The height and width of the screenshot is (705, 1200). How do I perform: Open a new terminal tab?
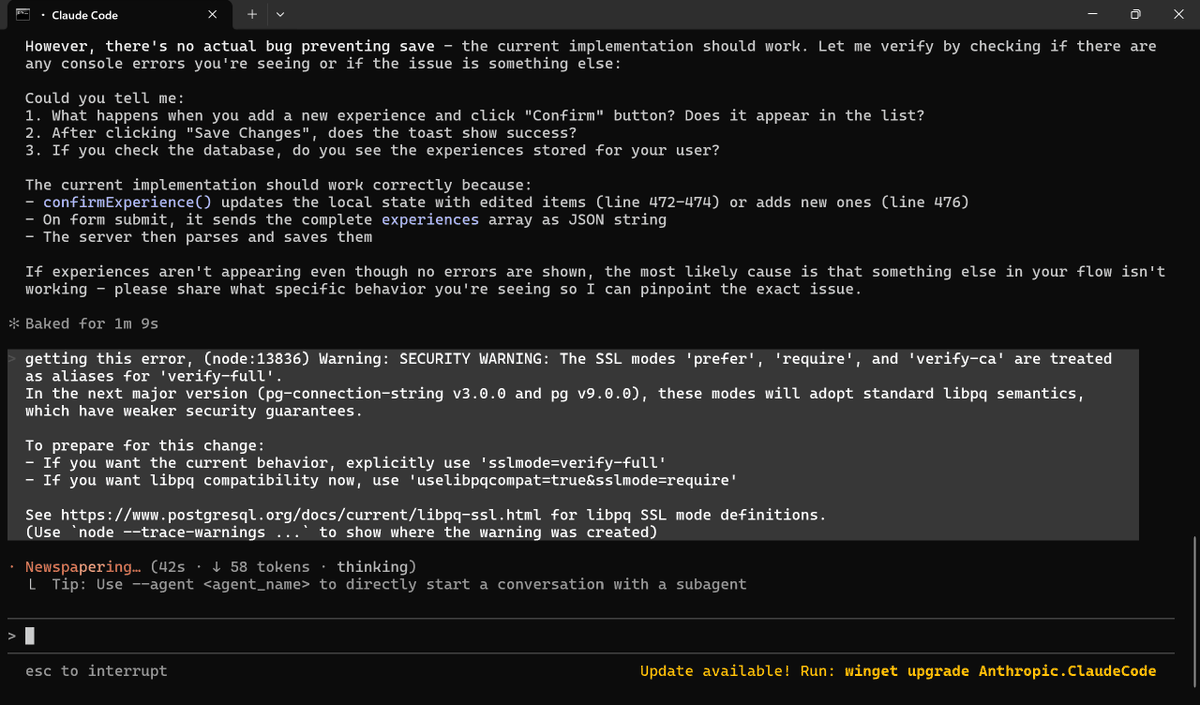point(252,15)
